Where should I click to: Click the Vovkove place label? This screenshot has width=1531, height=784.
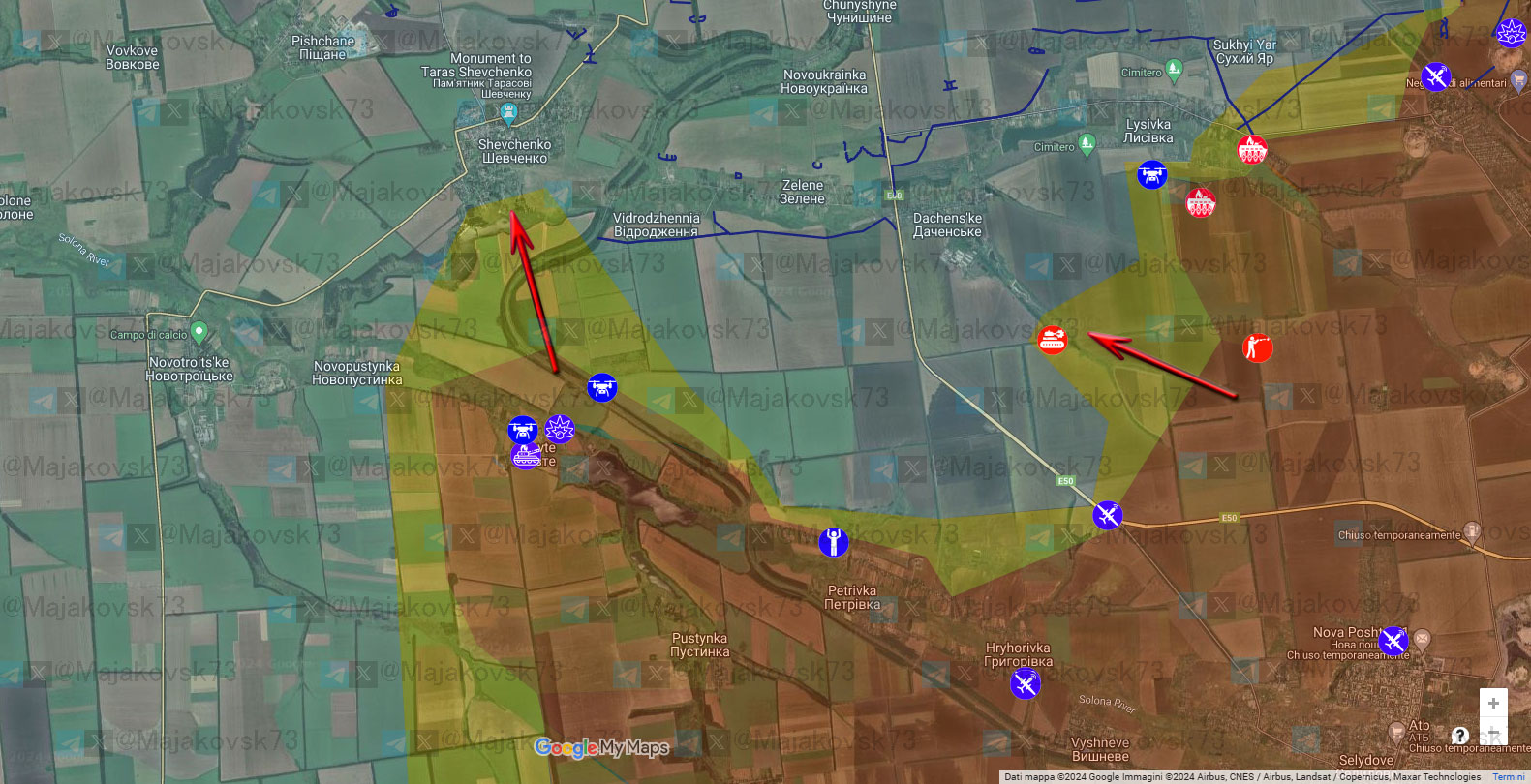click(132, 57)
